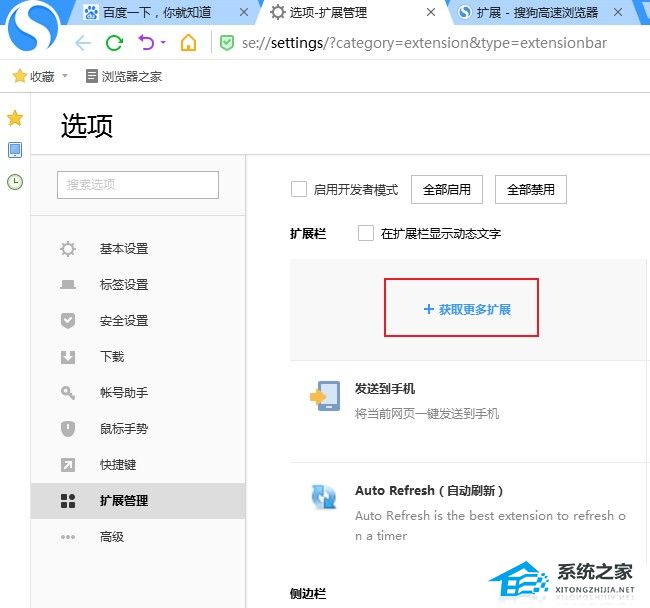This screenshot has height=608, width=650.
Task: Click the 扩展栏 section heading
Action: 308,234
